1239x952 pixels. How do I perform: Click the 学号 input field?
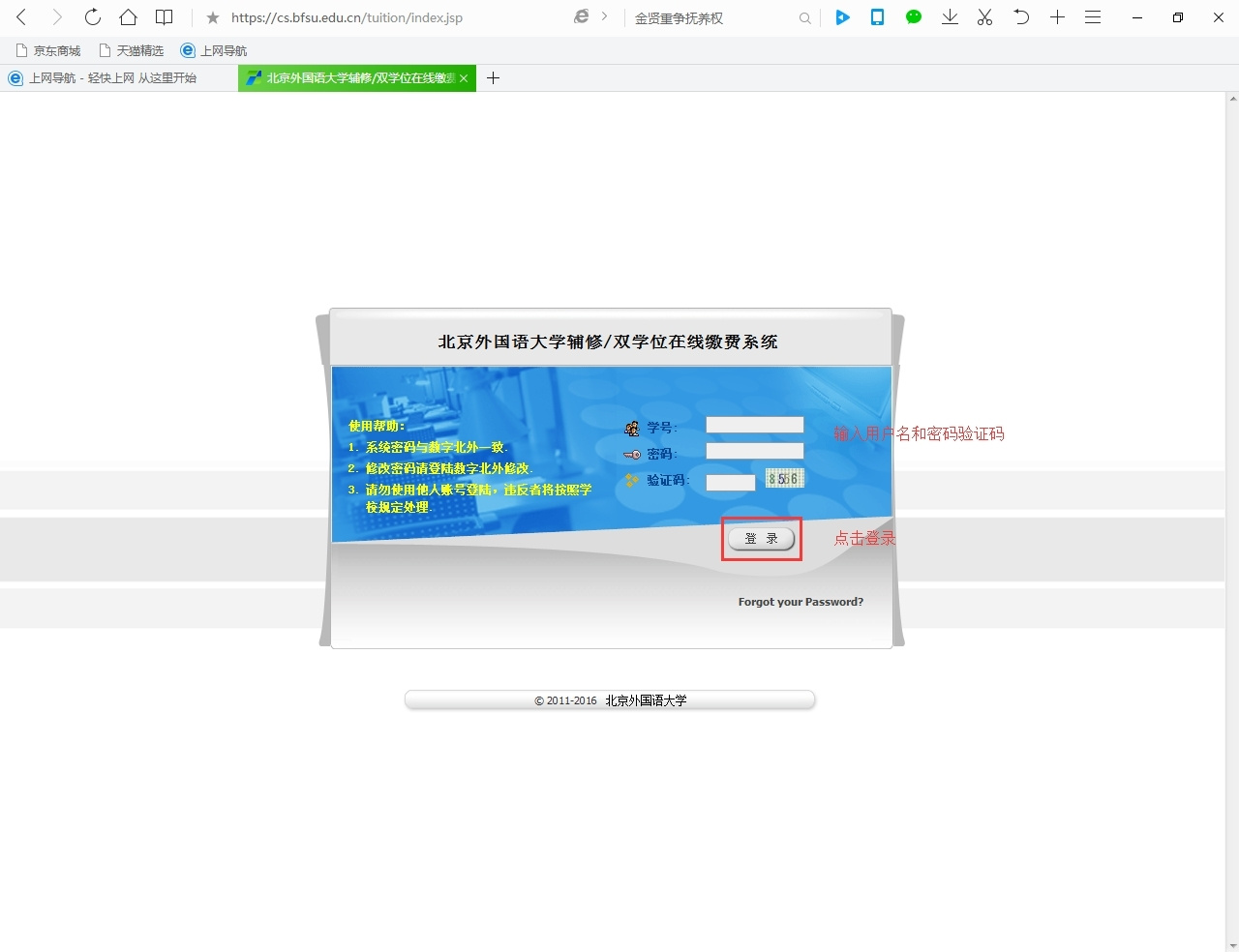[754, 425]
